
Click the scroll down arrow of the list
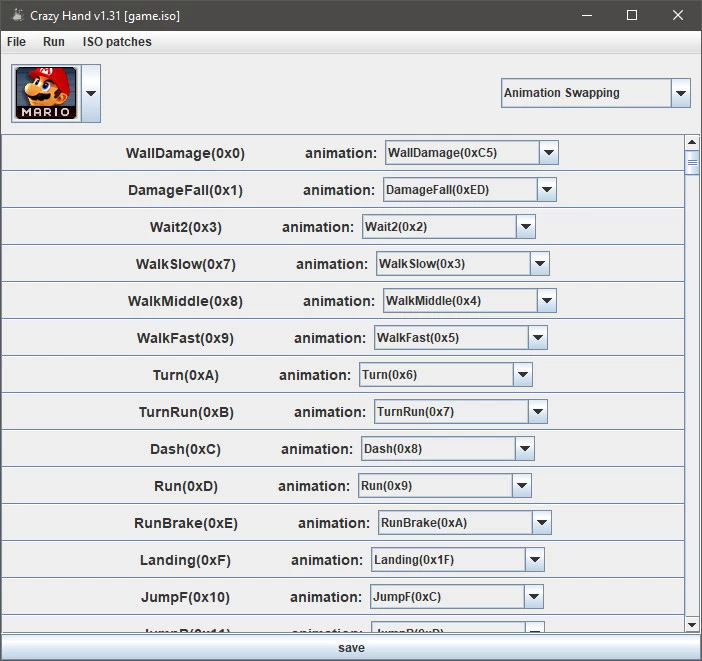coord(692,624)
